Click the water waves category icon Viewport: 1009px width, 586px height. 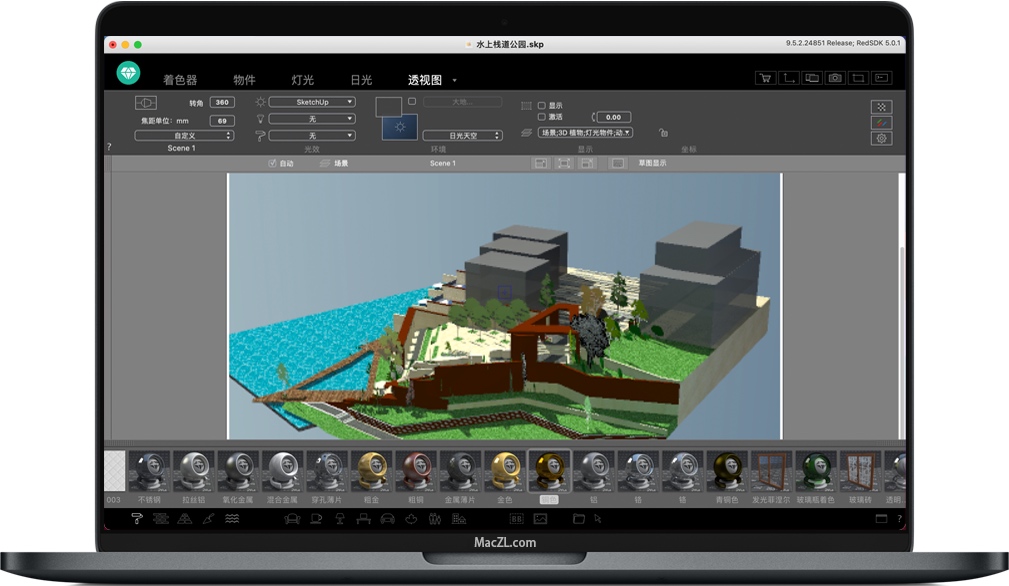232,519
